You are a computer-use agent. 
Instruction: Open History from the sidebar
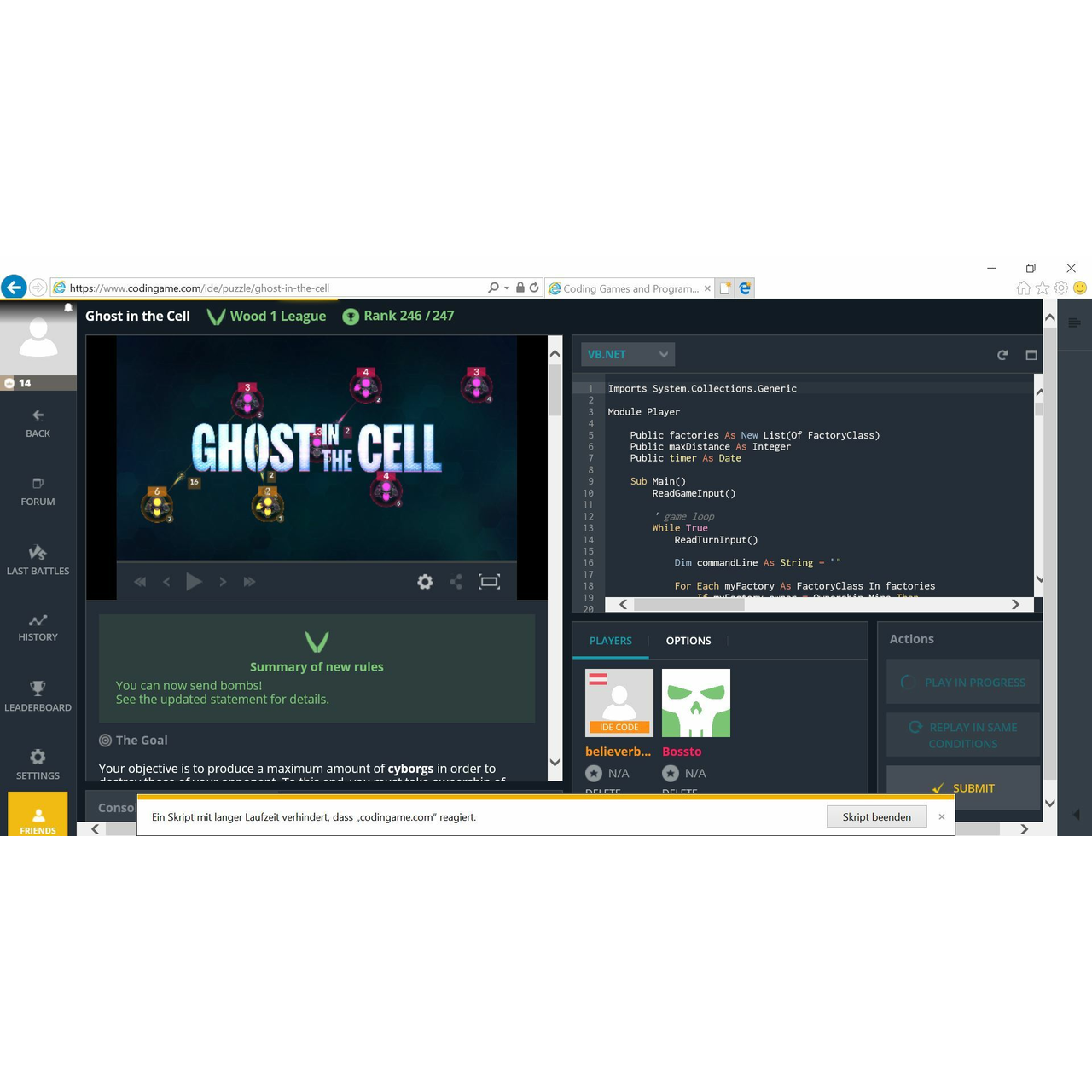coord(38,628)
